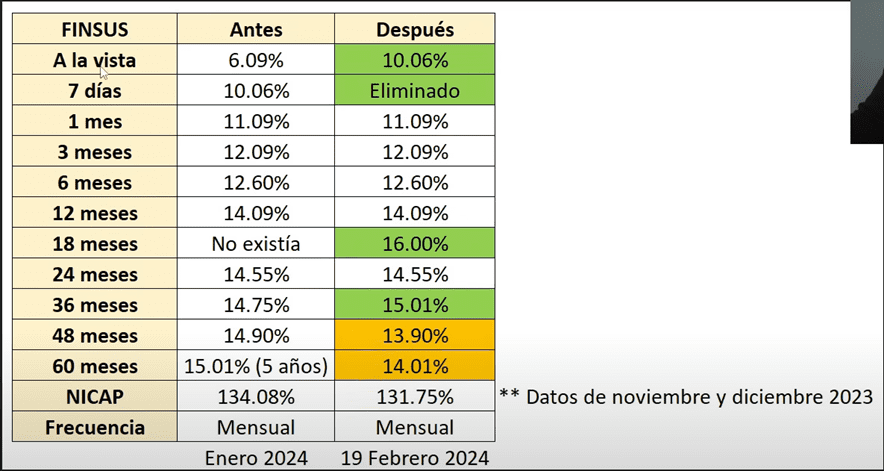Click the green 16.00% cell
The image size is (884, 471).
click(x=415, y=243)
